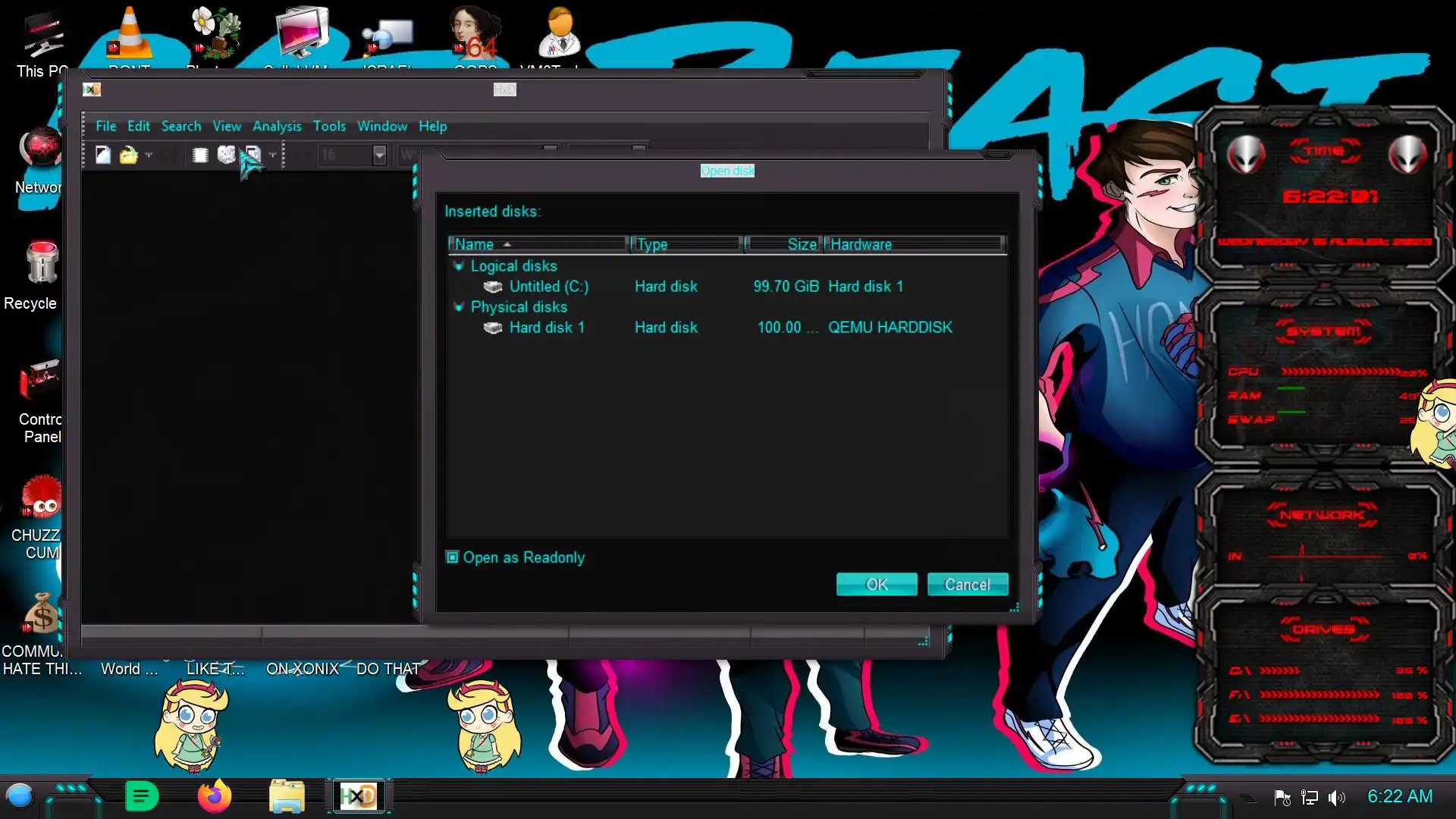Image resolution: width=1456 pixels, height=819 pixels.
Task: Open the Analysis menu
Action: point(277,127)
